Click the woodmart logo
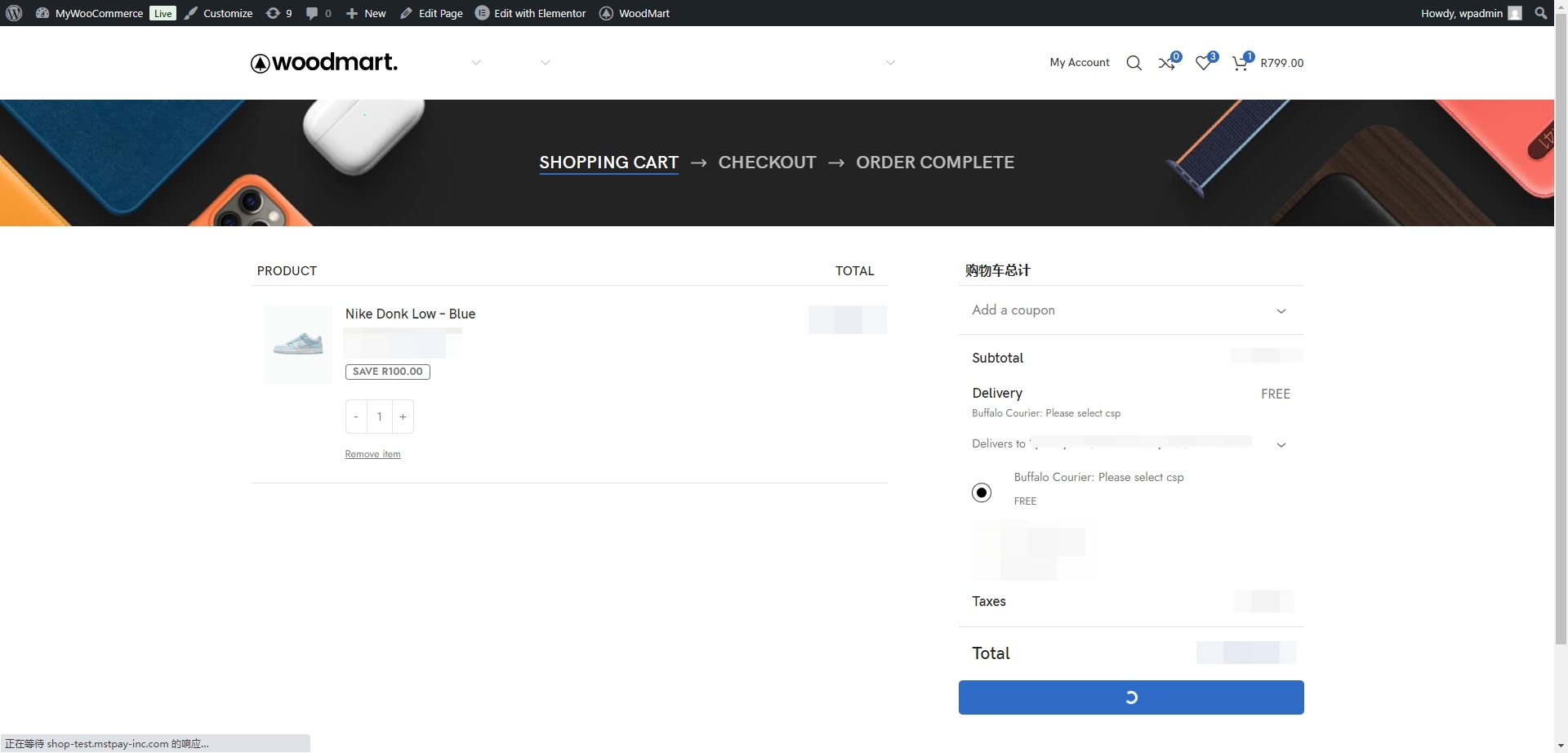Viewport: 1568px width, 753px height. point(324,62)
